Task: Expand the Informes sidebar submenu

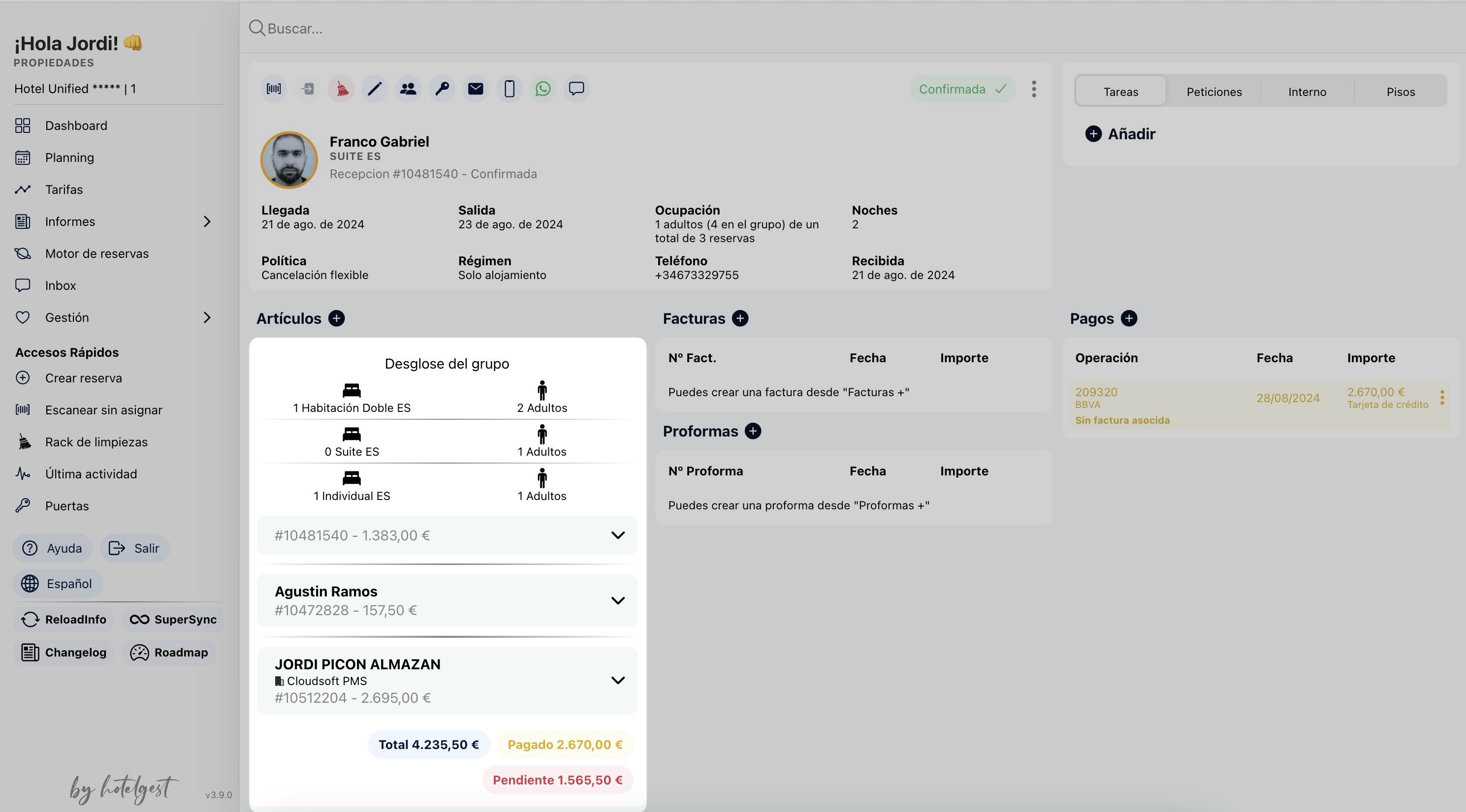Action: click(x=207, y=221)
